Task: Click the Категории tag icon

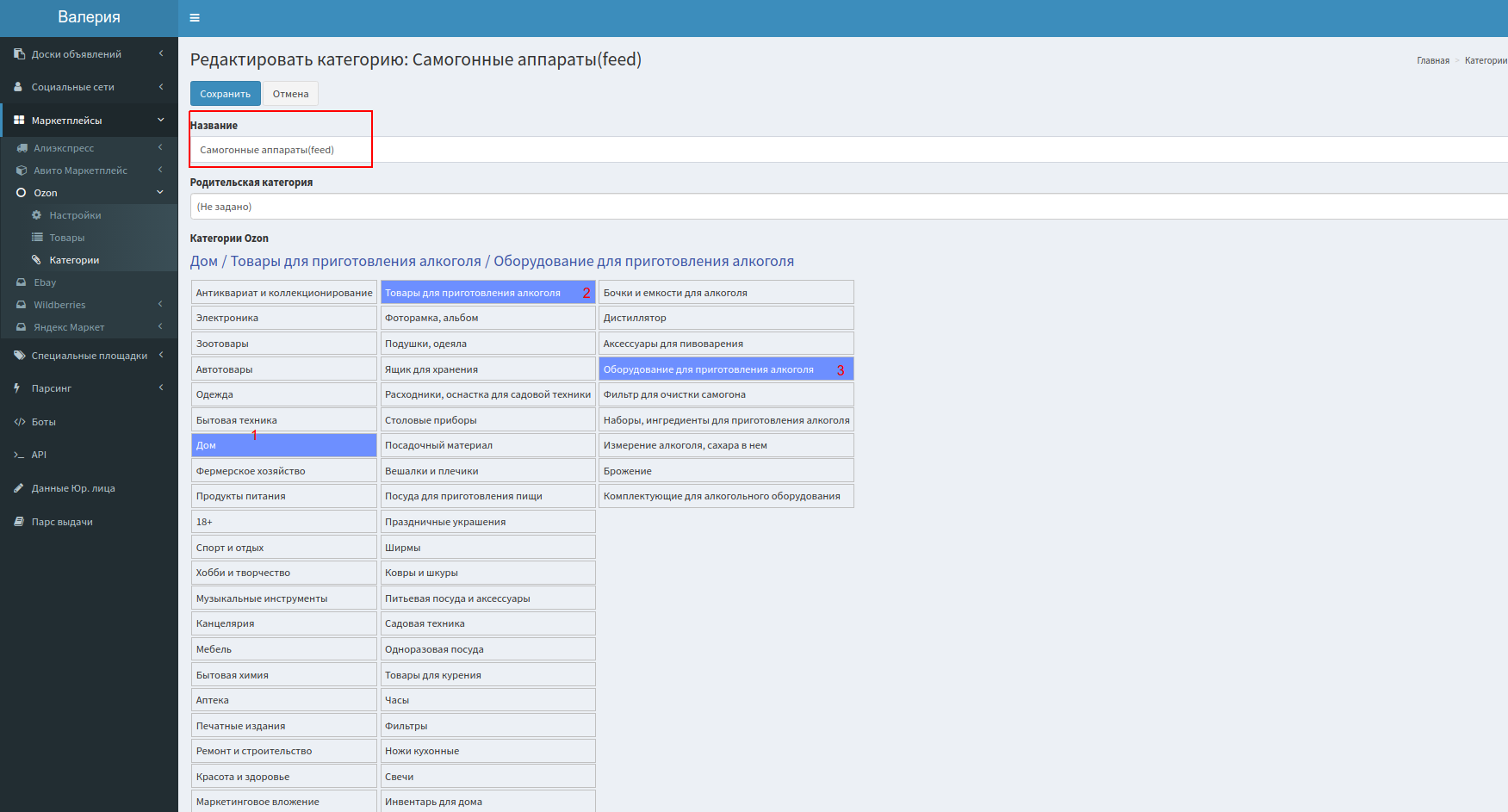Action: point(37,260)
